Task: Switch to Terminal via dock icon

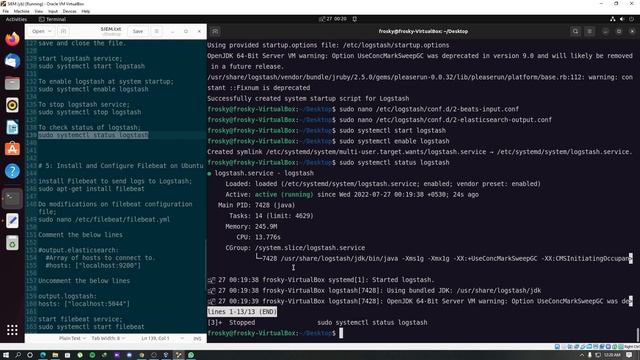Action: (12, 198)
